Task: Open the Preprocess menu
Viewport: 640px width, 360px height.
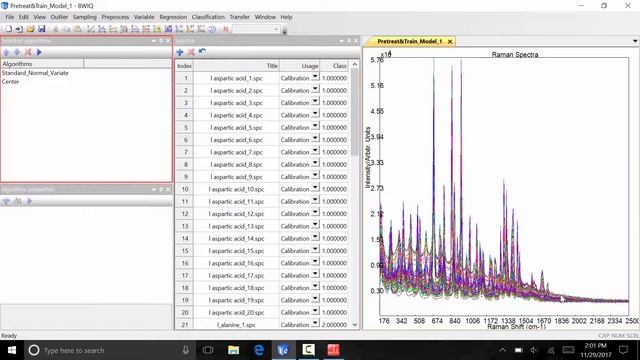Action: (115, 17)
